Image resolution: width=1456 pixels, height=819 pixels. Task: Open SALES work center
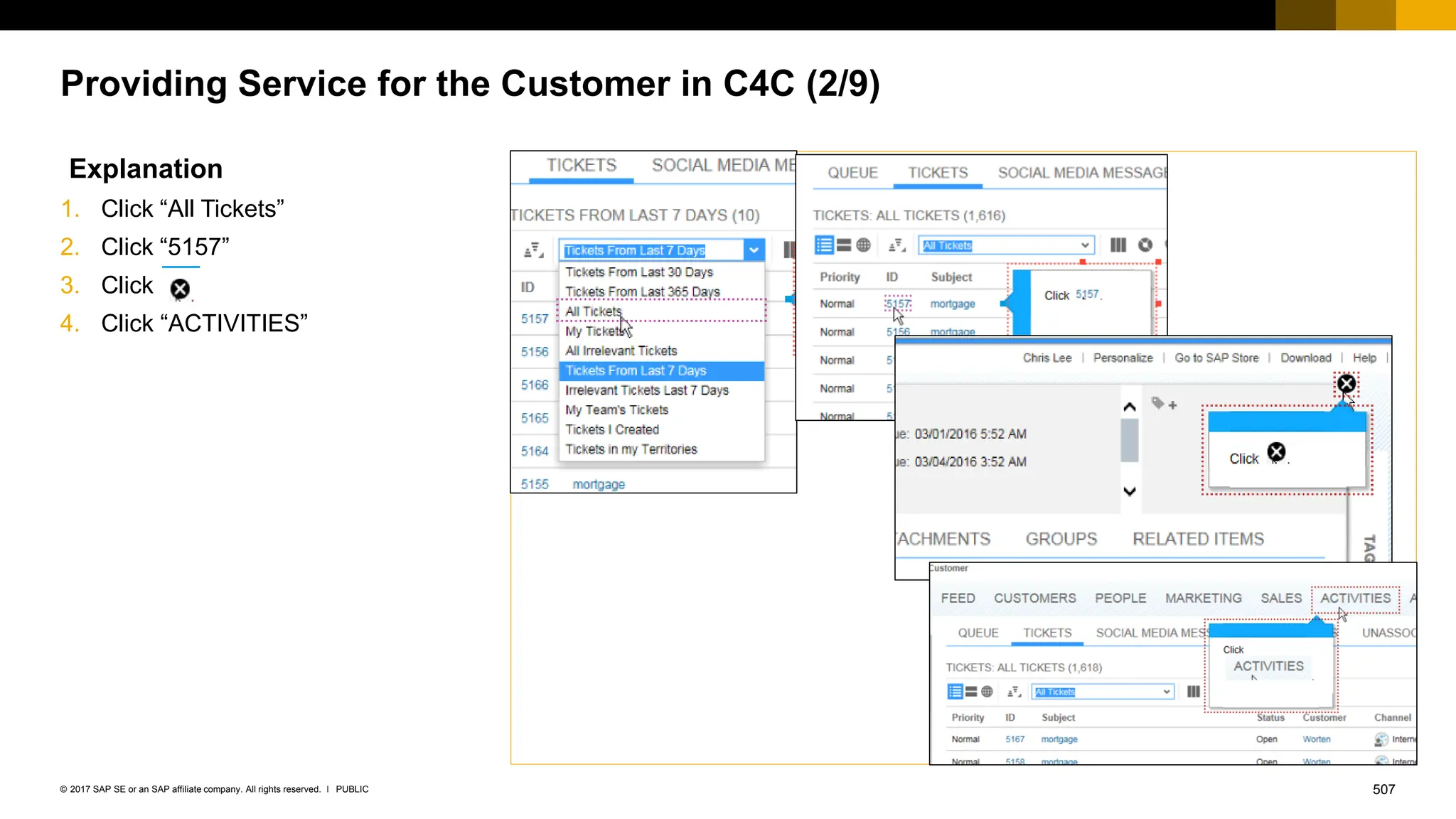(x=1281, y=598)
